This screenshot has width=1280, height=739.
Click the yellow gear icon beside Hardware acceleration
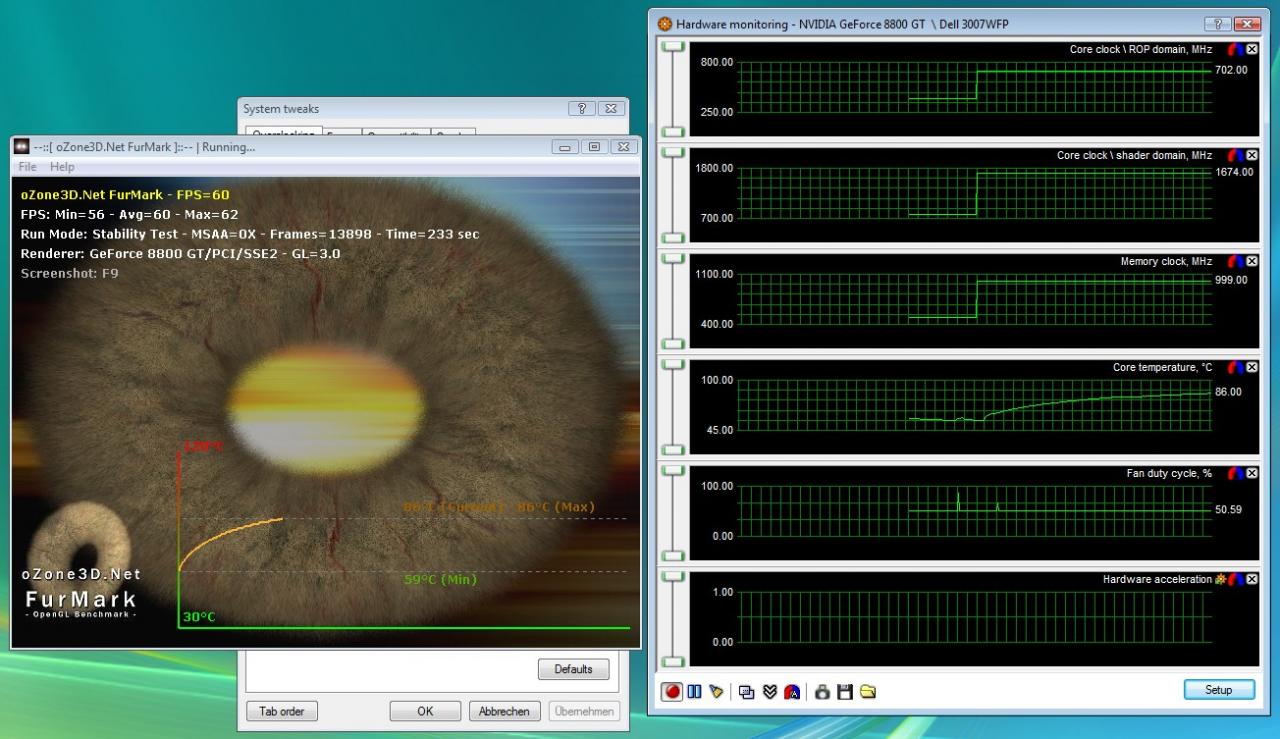[1221, 579]
